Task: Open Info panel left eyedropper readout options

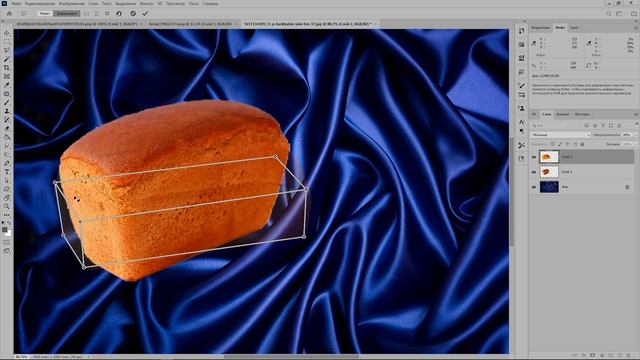Action: point(533,43)
